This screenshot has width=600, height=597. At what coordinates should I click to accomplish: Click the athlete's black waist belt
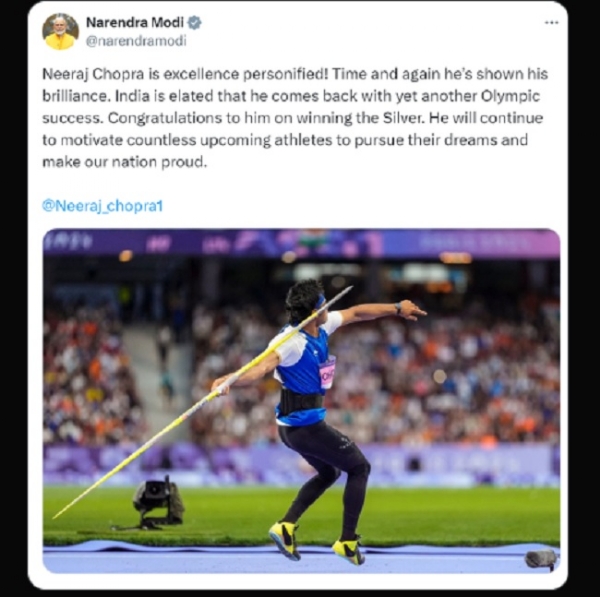(302, 401)
